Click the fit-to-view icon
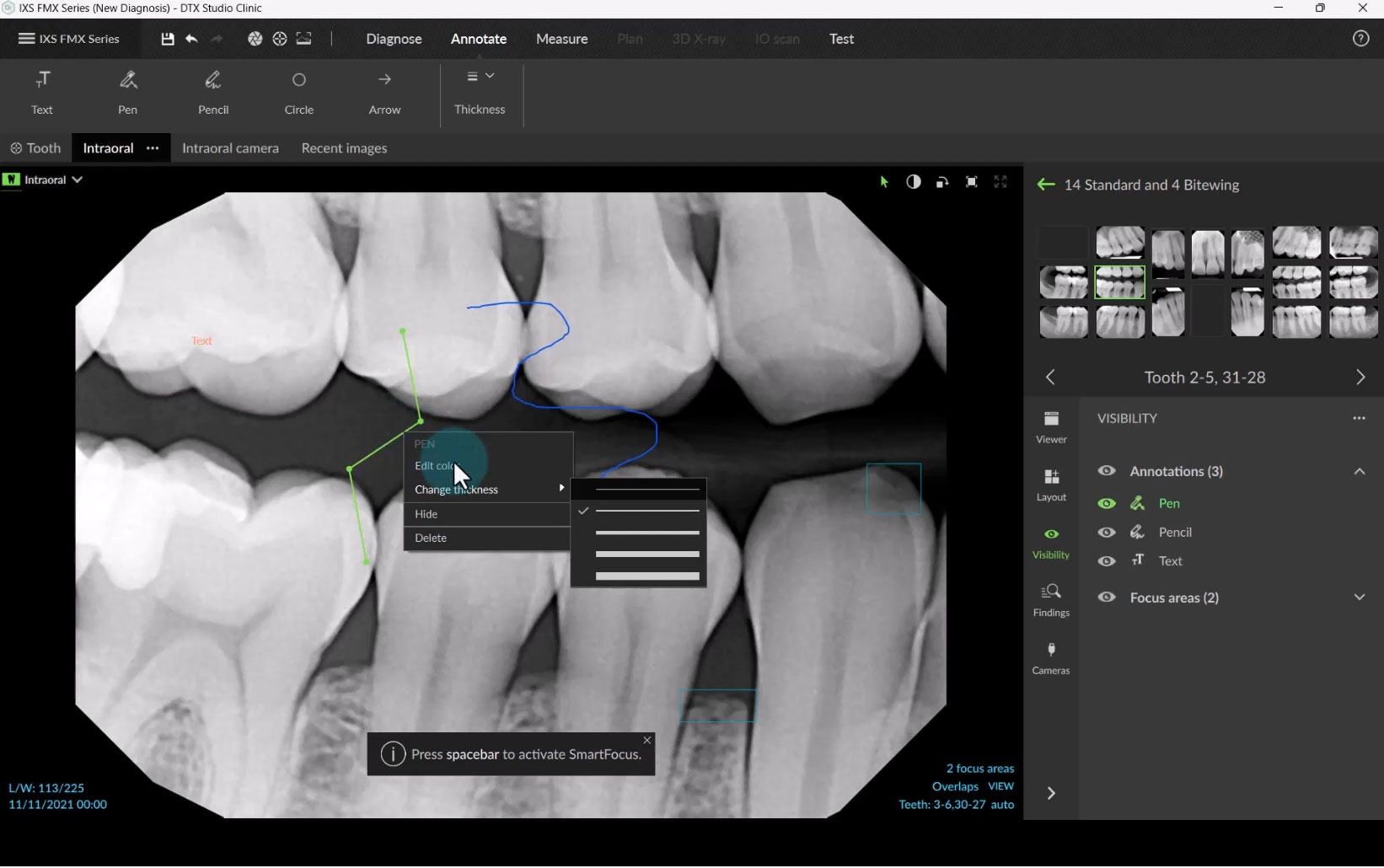The width and height of the screenshot is (1384, 868). (x=971, y=182)
